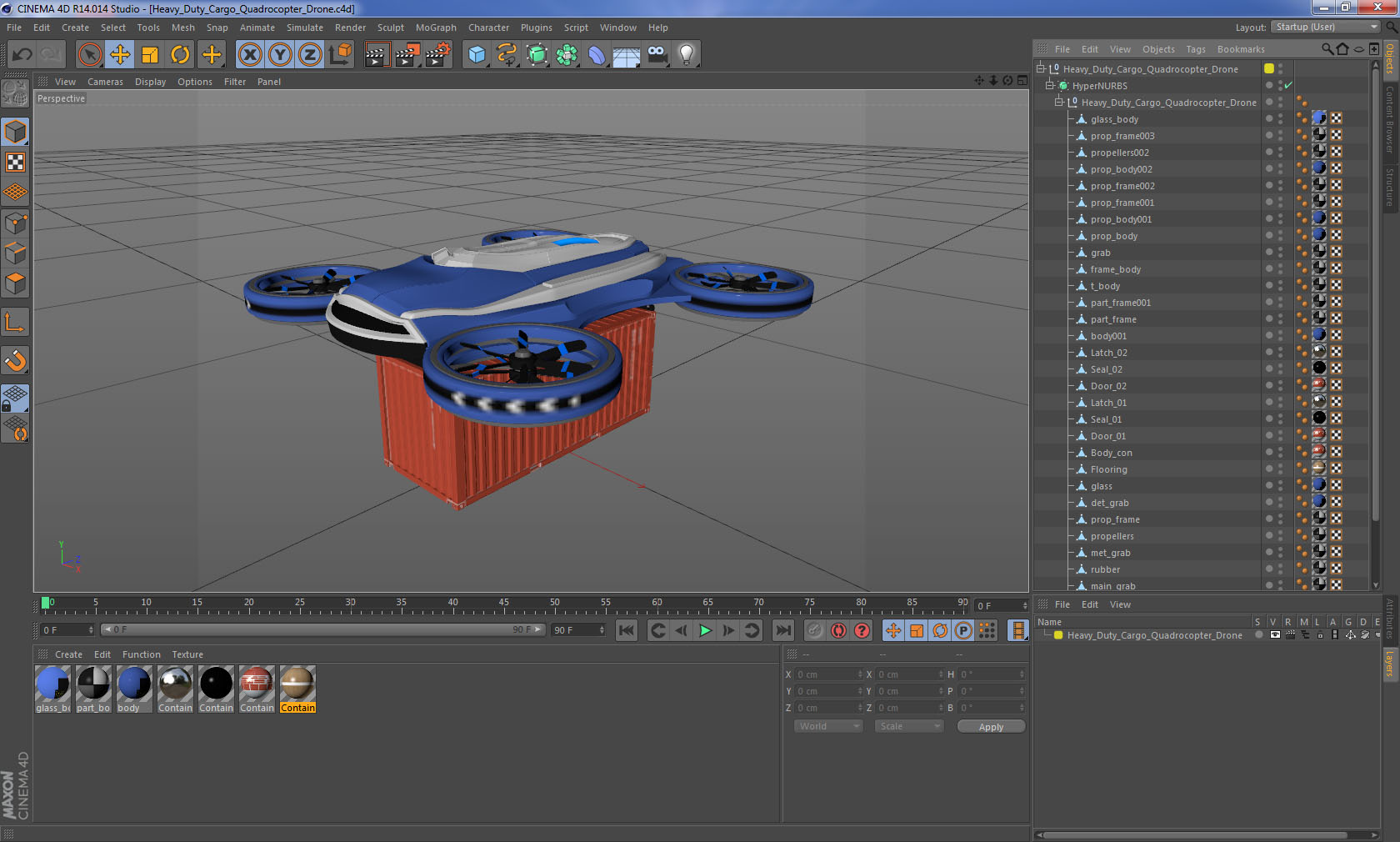Image resolution: width=1400 pixels, height=842 pixels.
Task: Add a HyperNURBS generator icon
Action: click(537, 55)
